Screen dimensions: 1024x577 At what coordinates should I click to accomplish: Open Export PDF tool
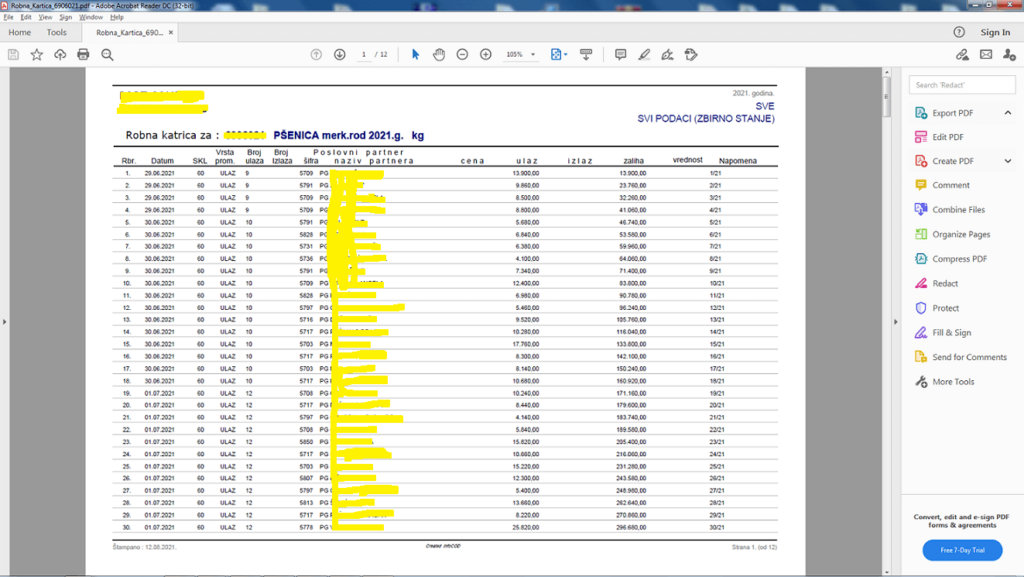click(x=952, y=113)
